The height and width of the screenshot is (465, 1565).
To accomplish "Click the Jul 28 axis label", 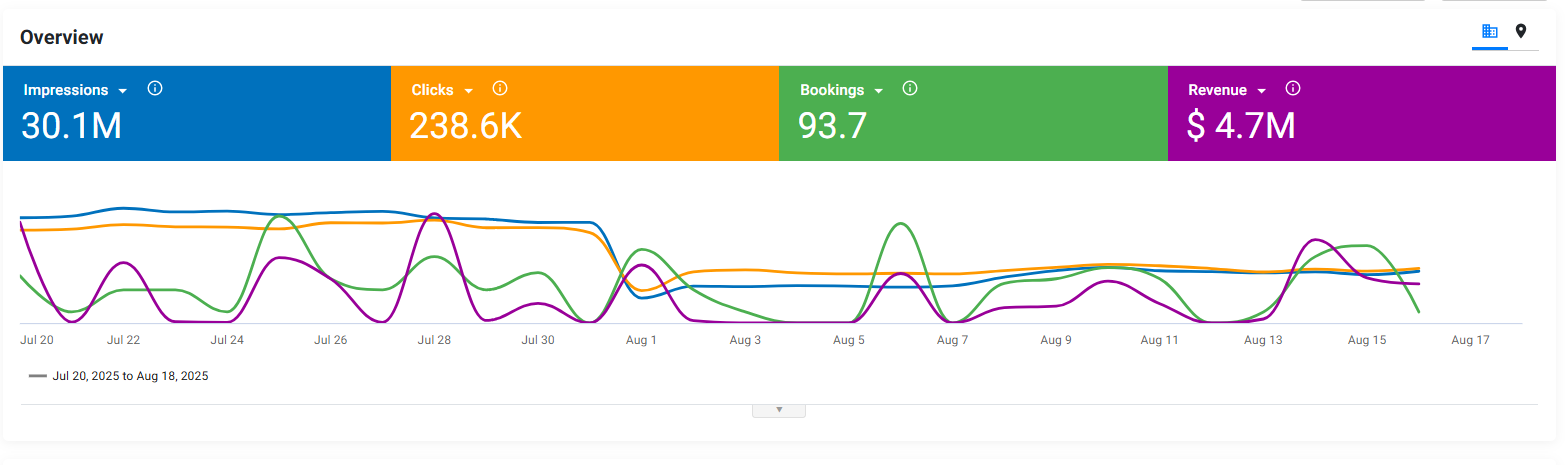I will pyautogui.click(x=434, y=340).
